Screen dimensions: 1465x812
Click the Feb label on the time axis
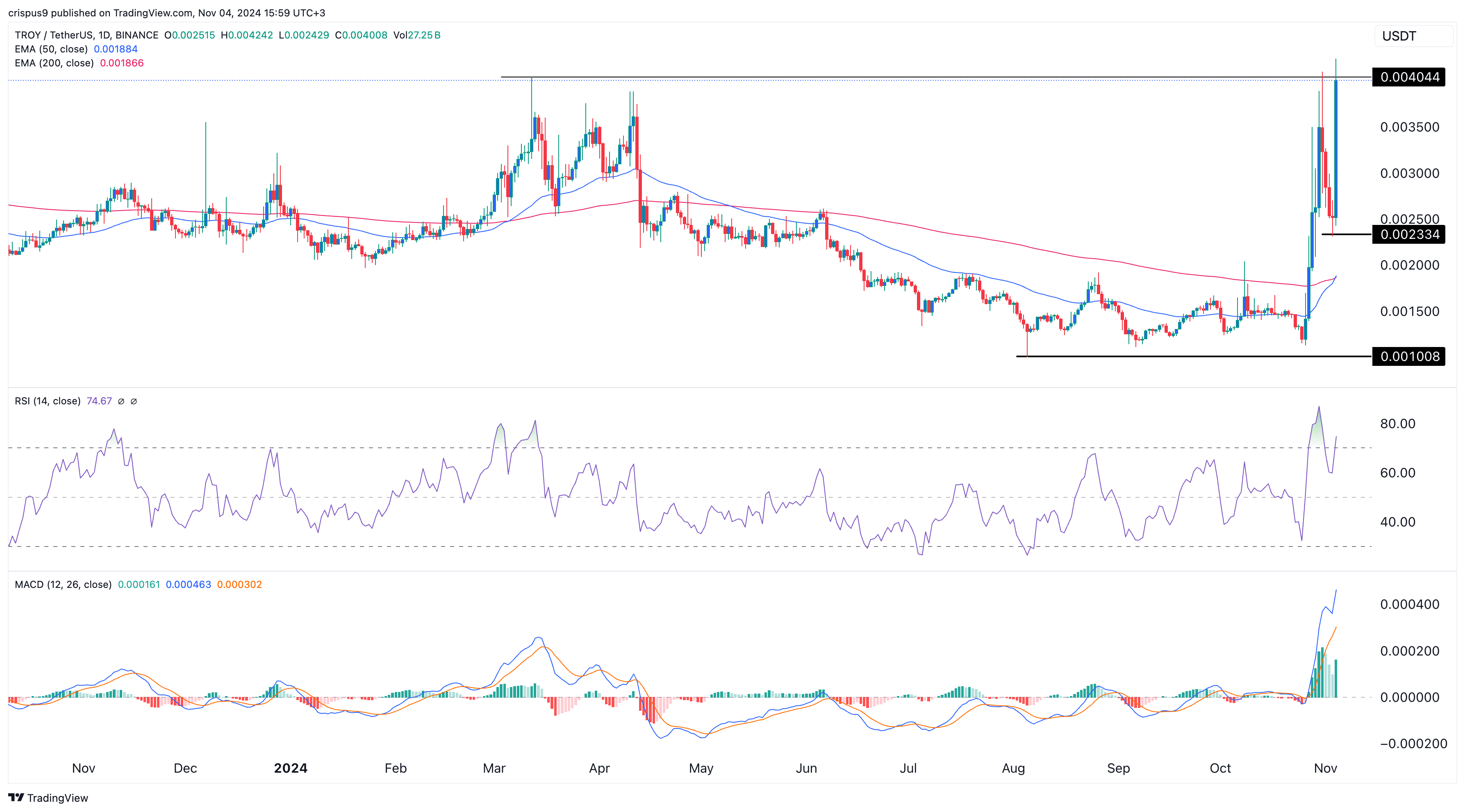396,768
